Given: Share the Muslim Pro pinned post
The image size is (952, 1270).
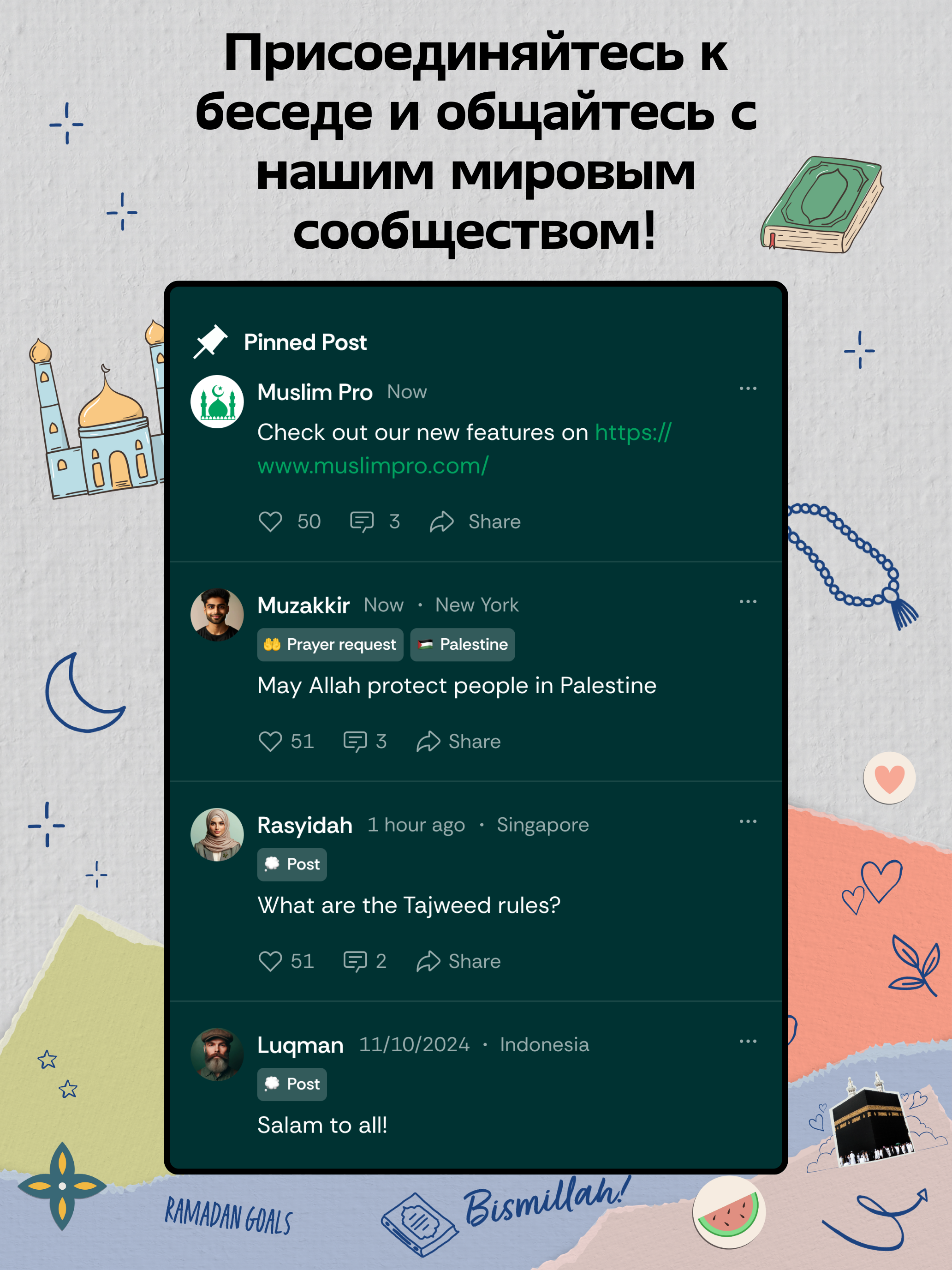Looking at the screenshot, I should pos(476,521).
